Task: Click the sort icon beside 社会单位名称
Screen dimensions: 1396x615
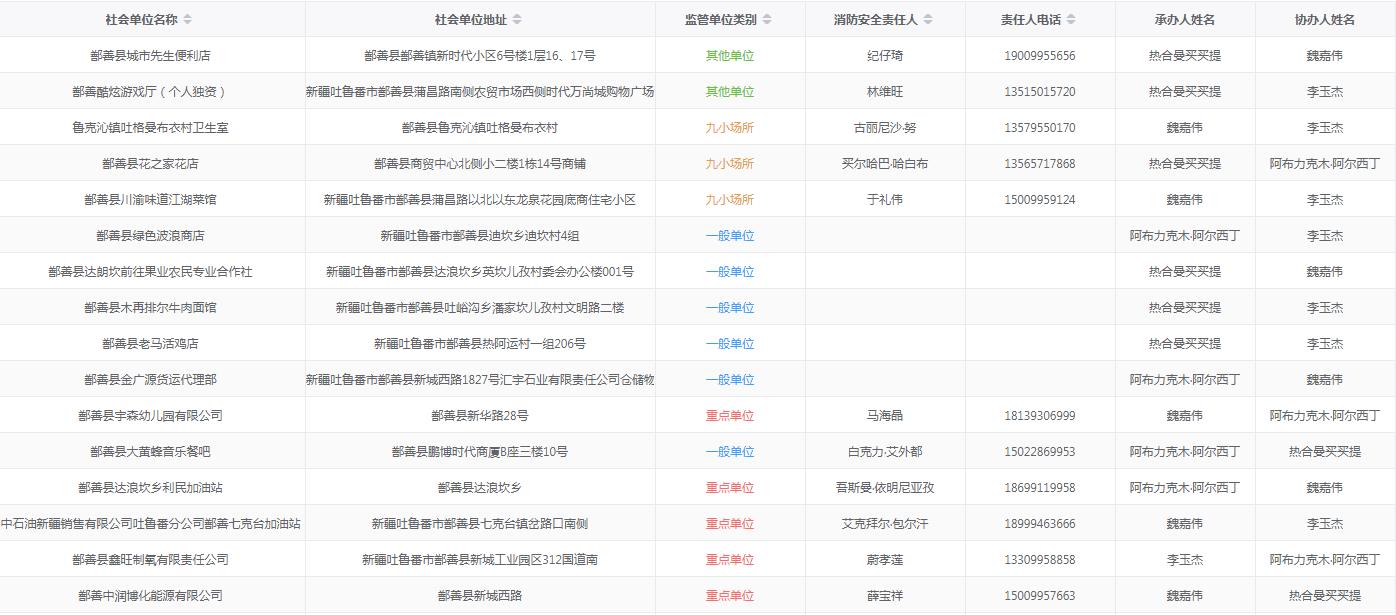Action: click(x=188, y=20)
